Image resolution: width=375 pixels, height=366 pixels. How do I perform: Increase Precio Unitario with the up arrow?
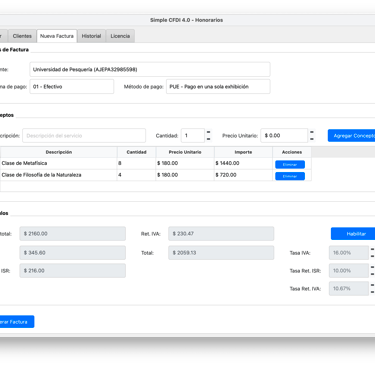(x=312, y=132)
